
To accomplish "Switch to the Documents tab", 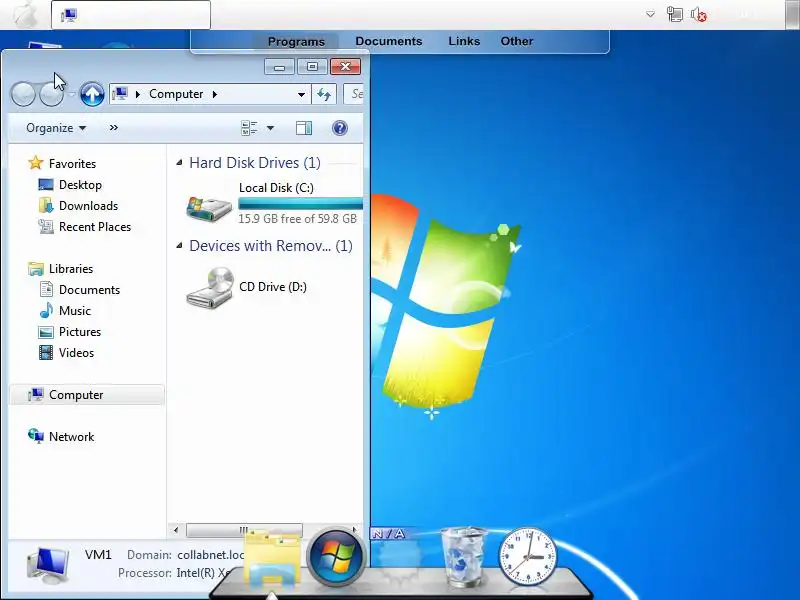I will point(389,41).
